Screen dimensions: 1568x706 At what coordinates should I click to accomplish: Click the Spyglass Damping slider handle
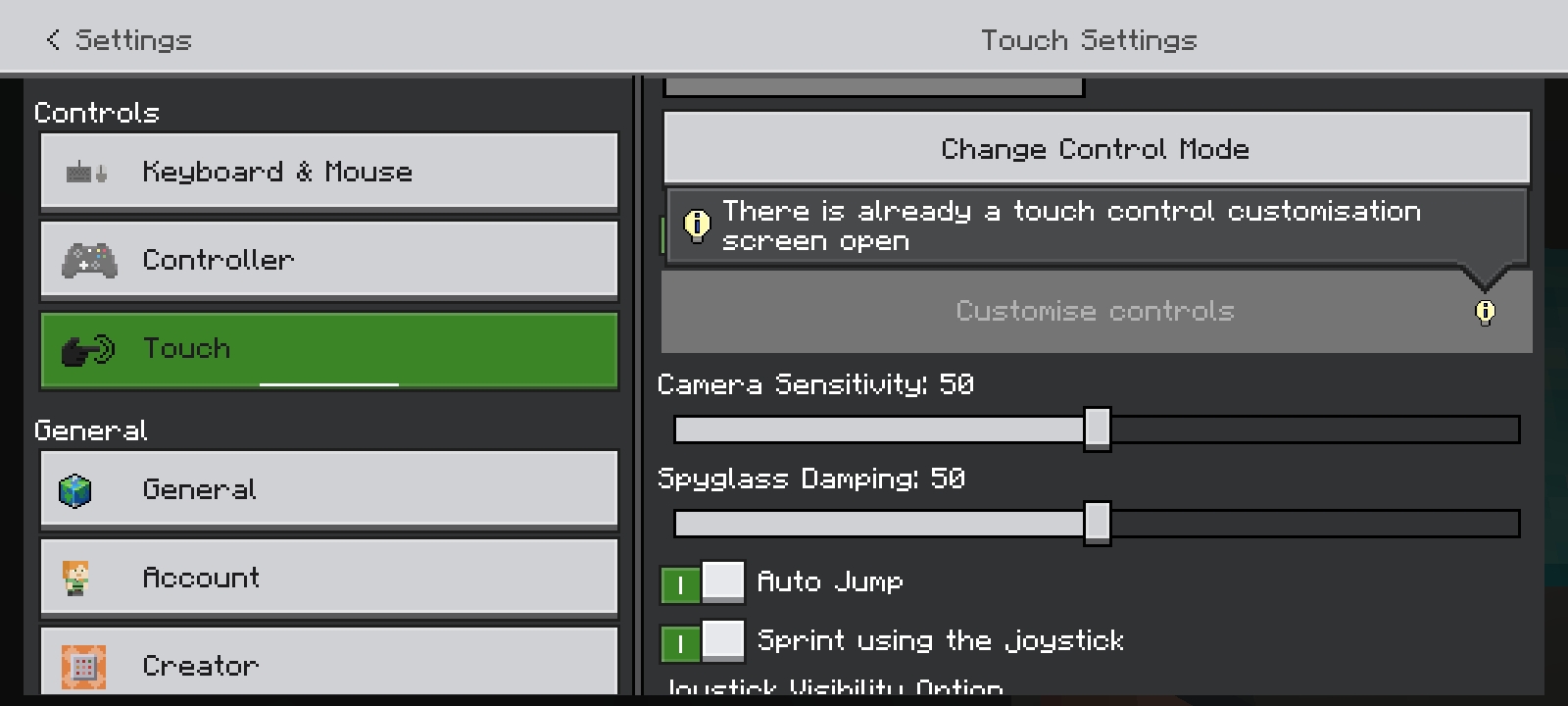pyautogui.click(x=1097, y=523)
